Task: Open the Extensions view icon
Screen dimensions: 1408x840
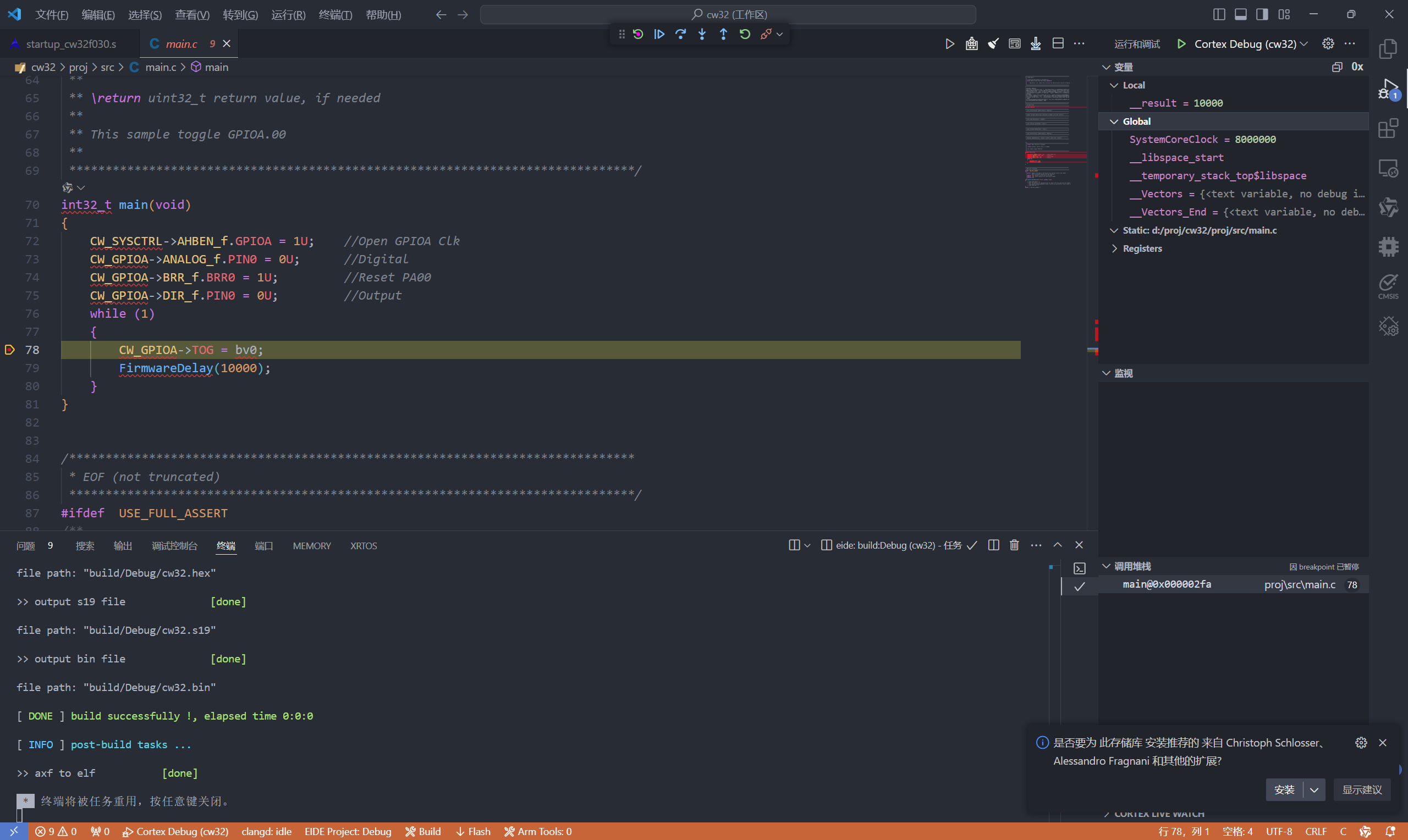Action: pyautogui.click(x=1388, y=129)
